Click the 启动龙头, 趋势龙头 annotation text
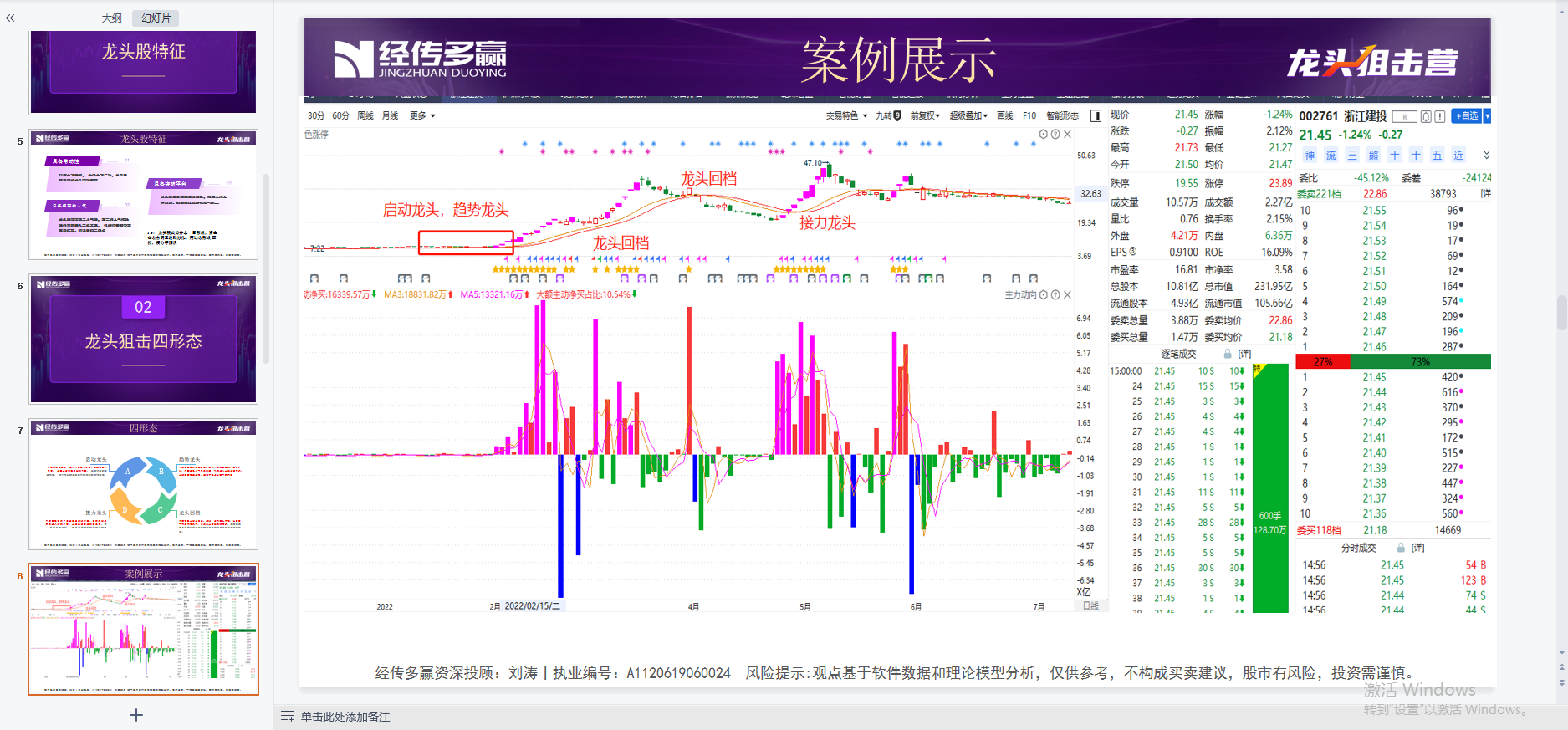 446,210
